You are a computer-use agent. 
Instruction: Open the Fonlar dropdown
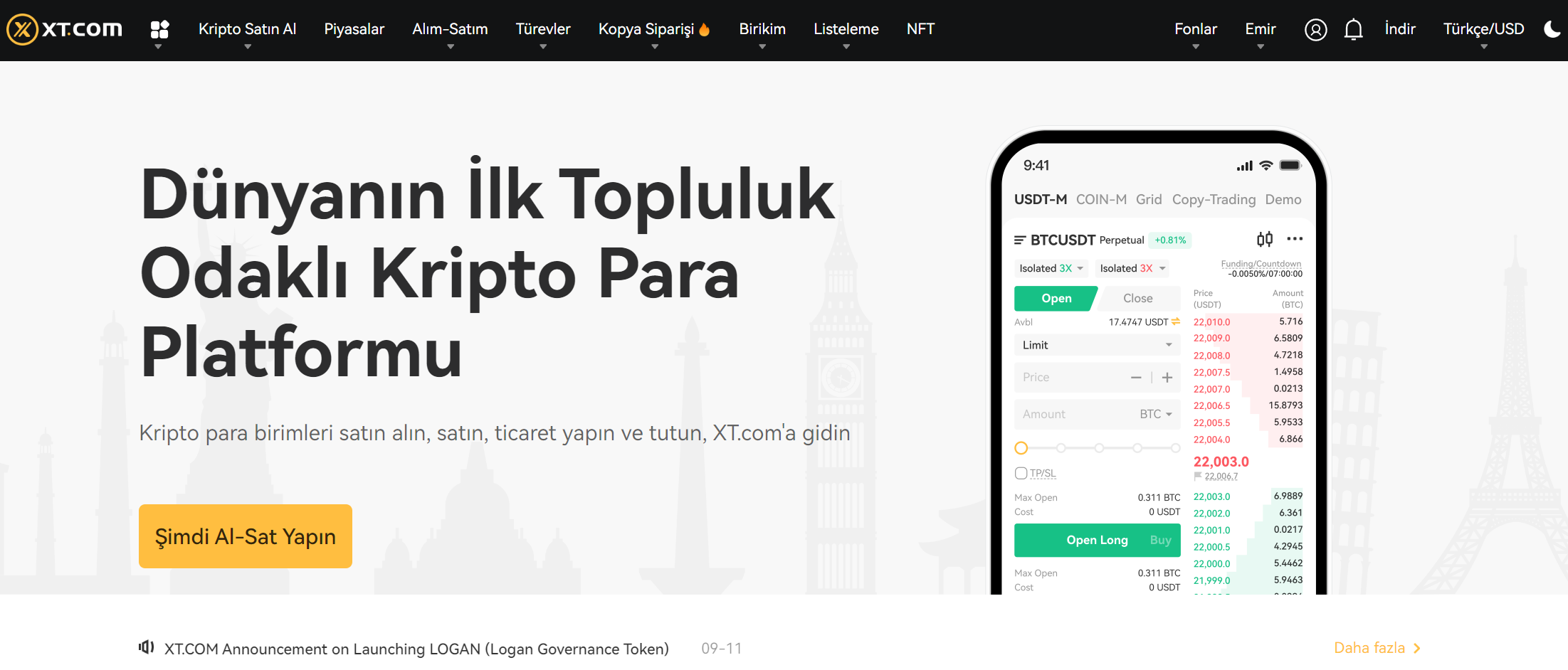click(x=1196, y=29)
